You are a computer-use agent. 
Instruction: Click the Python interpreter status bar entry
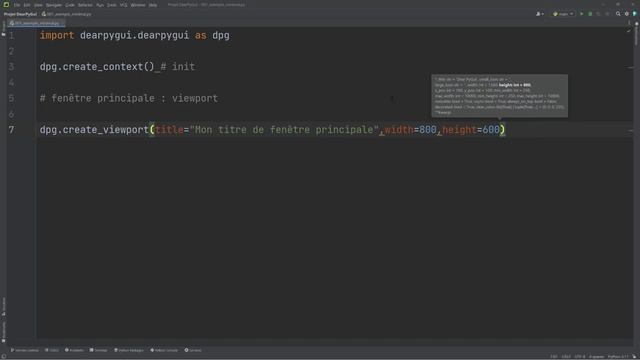(619, 357)
